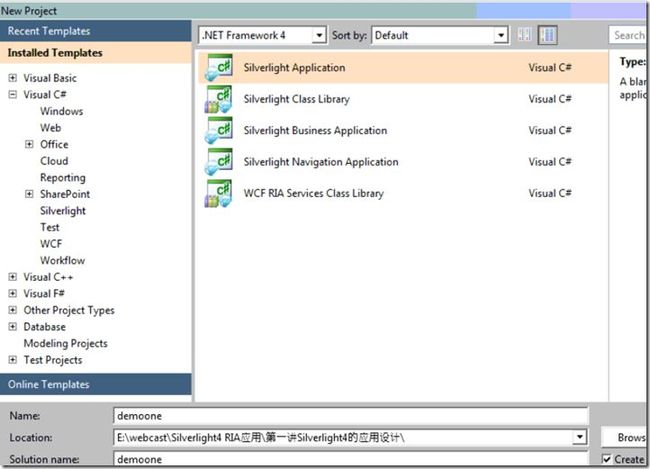Select Silverlight Navigation Application text
The height and width of the screenshot is (469, 650).
321,162
